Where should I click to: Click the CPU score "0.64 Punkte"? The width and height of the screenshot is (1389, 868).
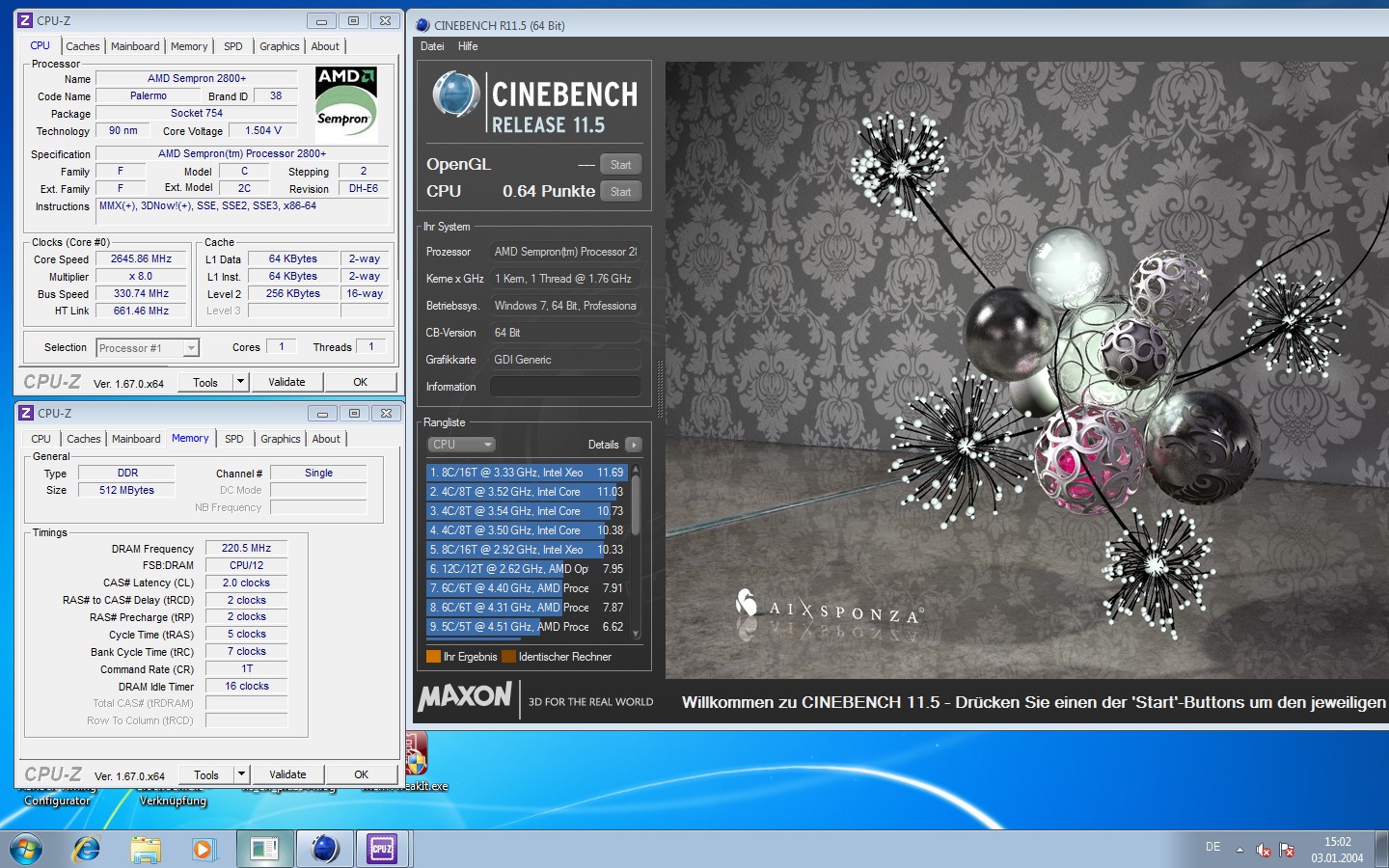coord(549,191)
